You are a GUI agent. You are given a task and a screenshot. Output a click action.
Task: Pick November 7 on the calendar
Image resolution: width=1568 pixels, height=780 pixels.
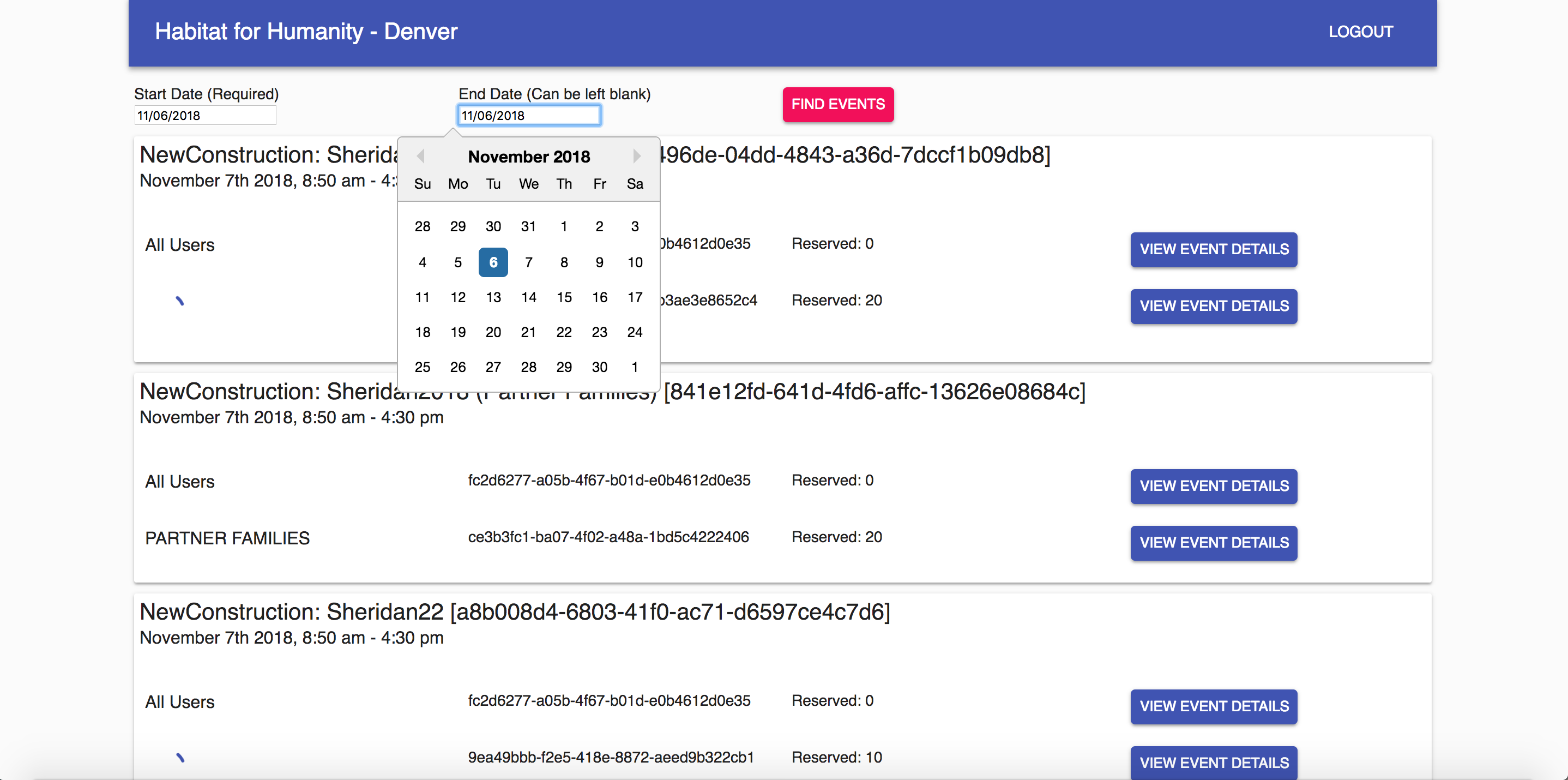coord(528,262)
